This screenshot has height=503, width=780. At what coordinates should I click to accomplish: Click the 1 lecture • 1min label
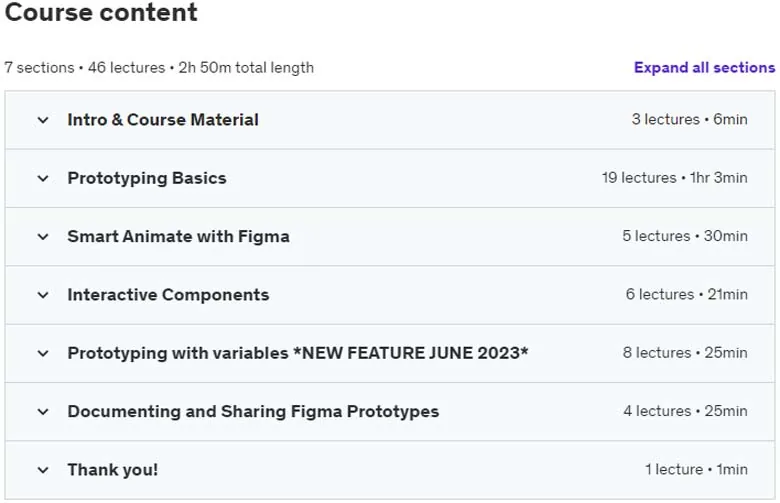point(696,469)
